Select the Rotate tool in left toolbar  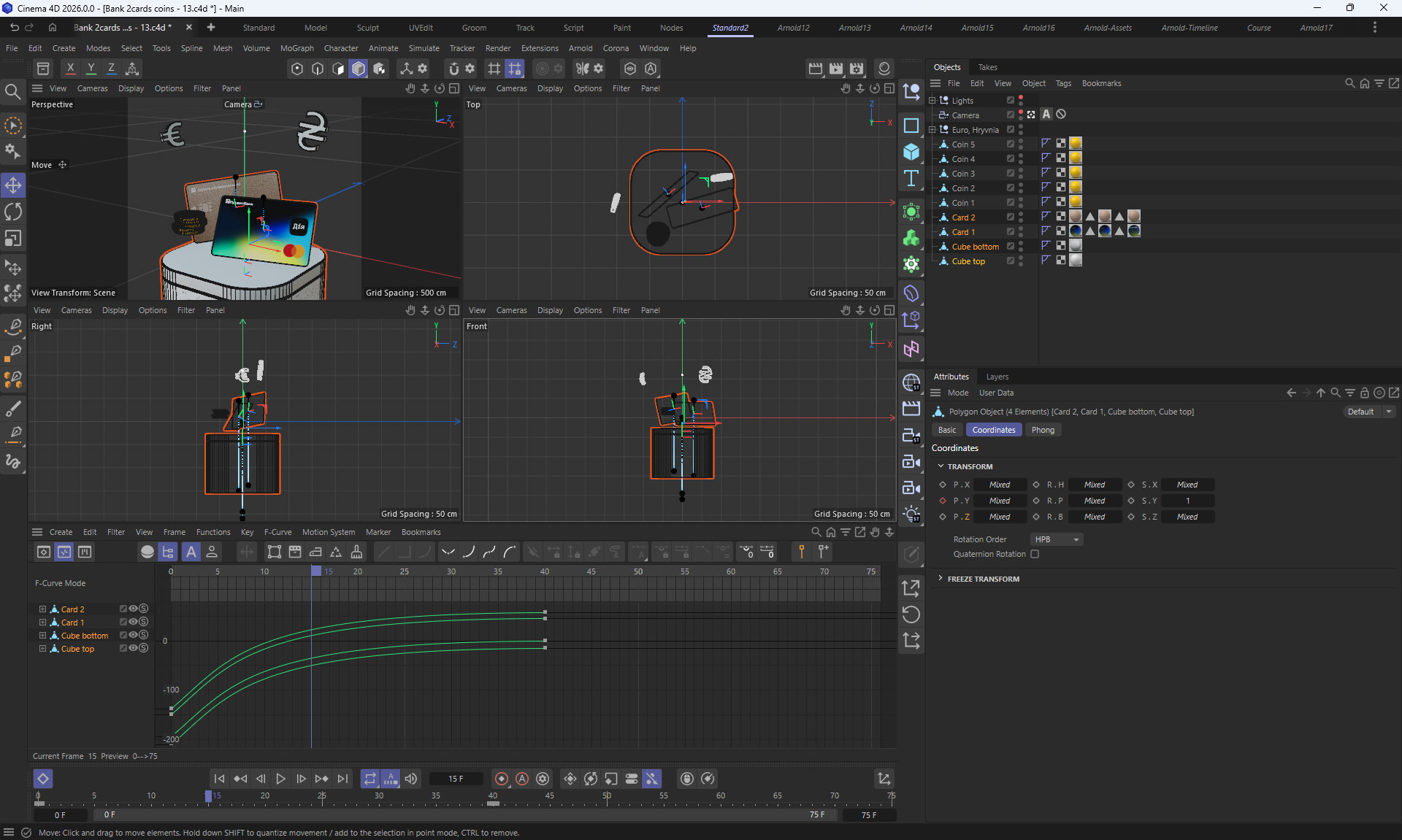(13, 212)
